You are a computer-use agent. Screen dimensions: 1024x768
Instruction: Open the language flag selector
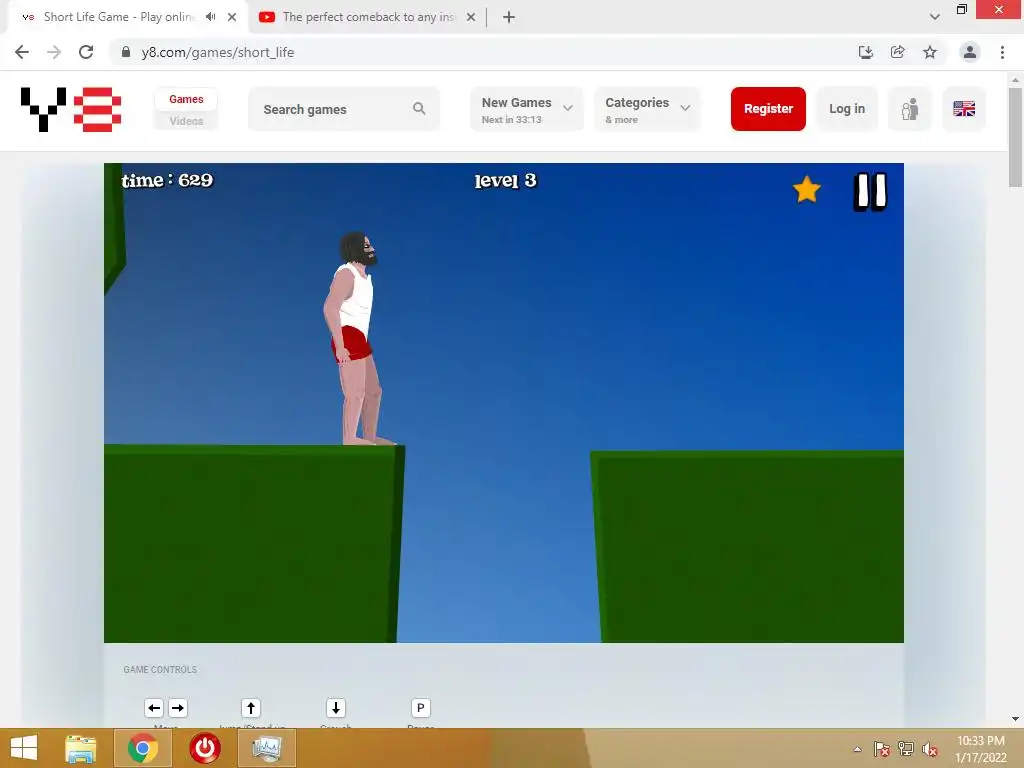(964, 109)
